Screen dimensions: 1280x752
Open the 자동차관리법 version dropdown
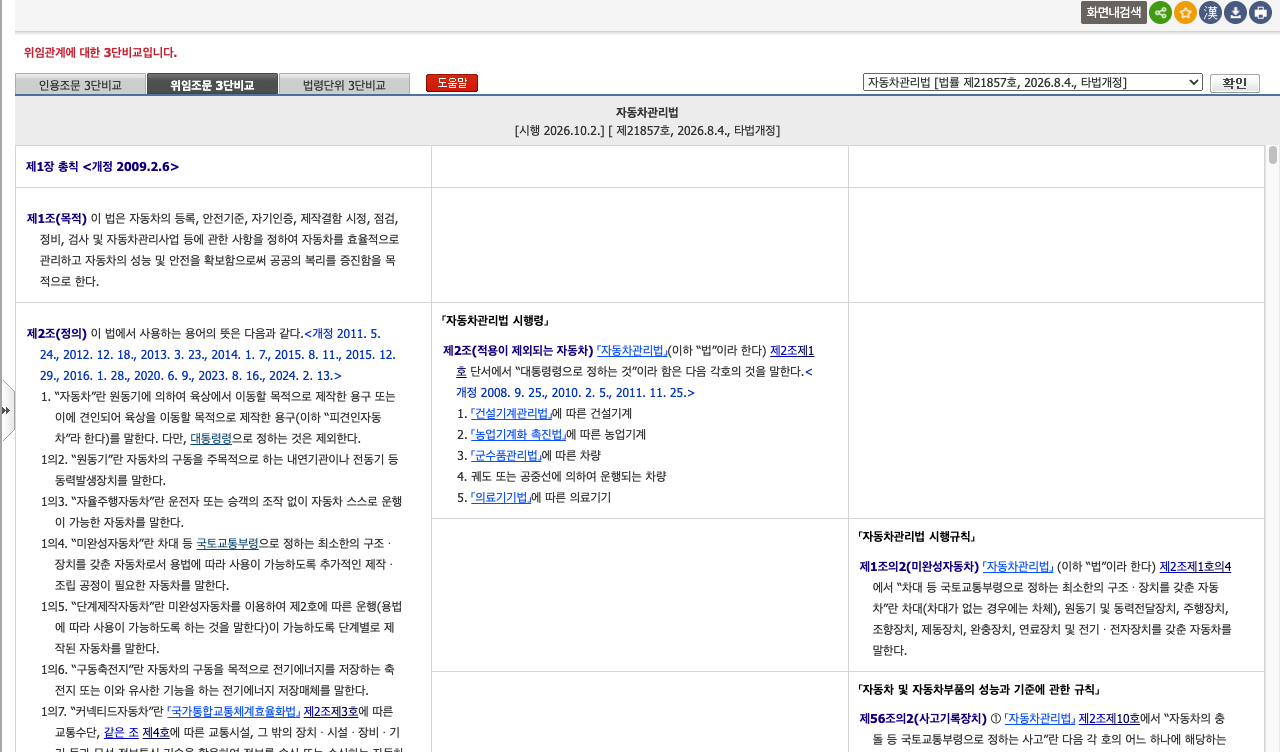(x=1033, y=82)
